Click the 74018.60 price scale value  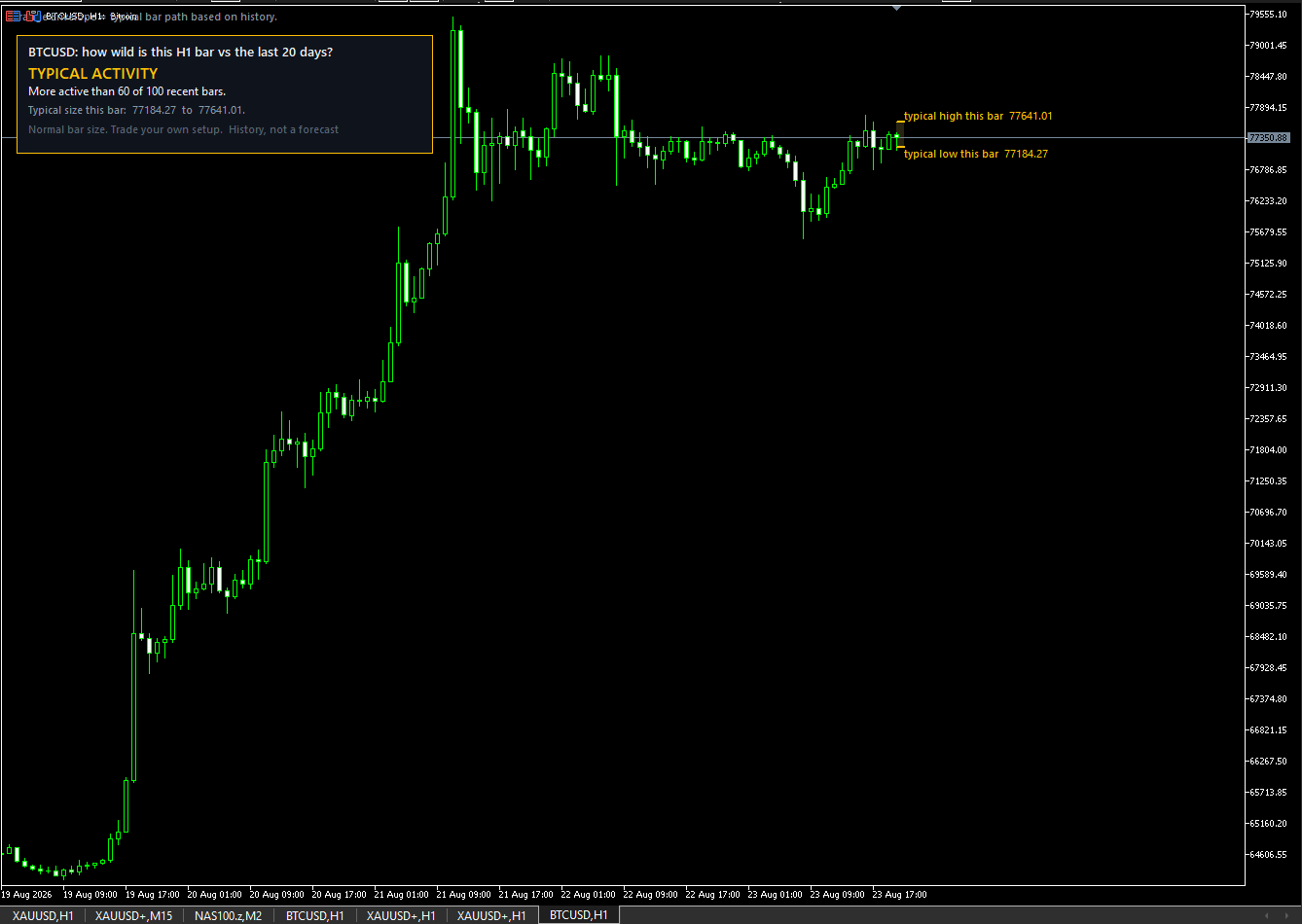point(1269,326)
